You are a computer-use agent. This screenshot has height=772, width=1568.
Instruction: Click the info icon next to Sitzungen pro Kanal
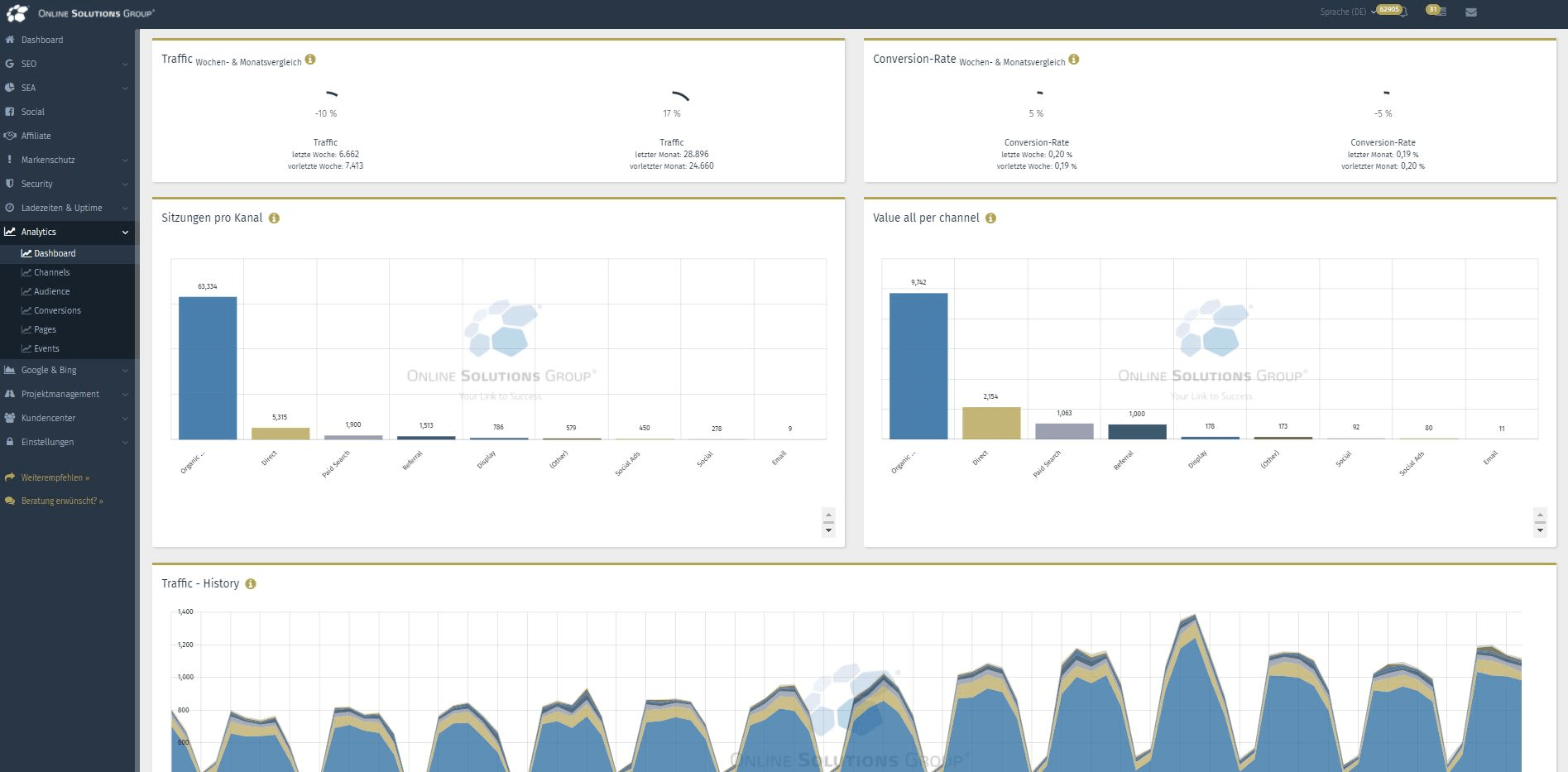tap(274, 218)
